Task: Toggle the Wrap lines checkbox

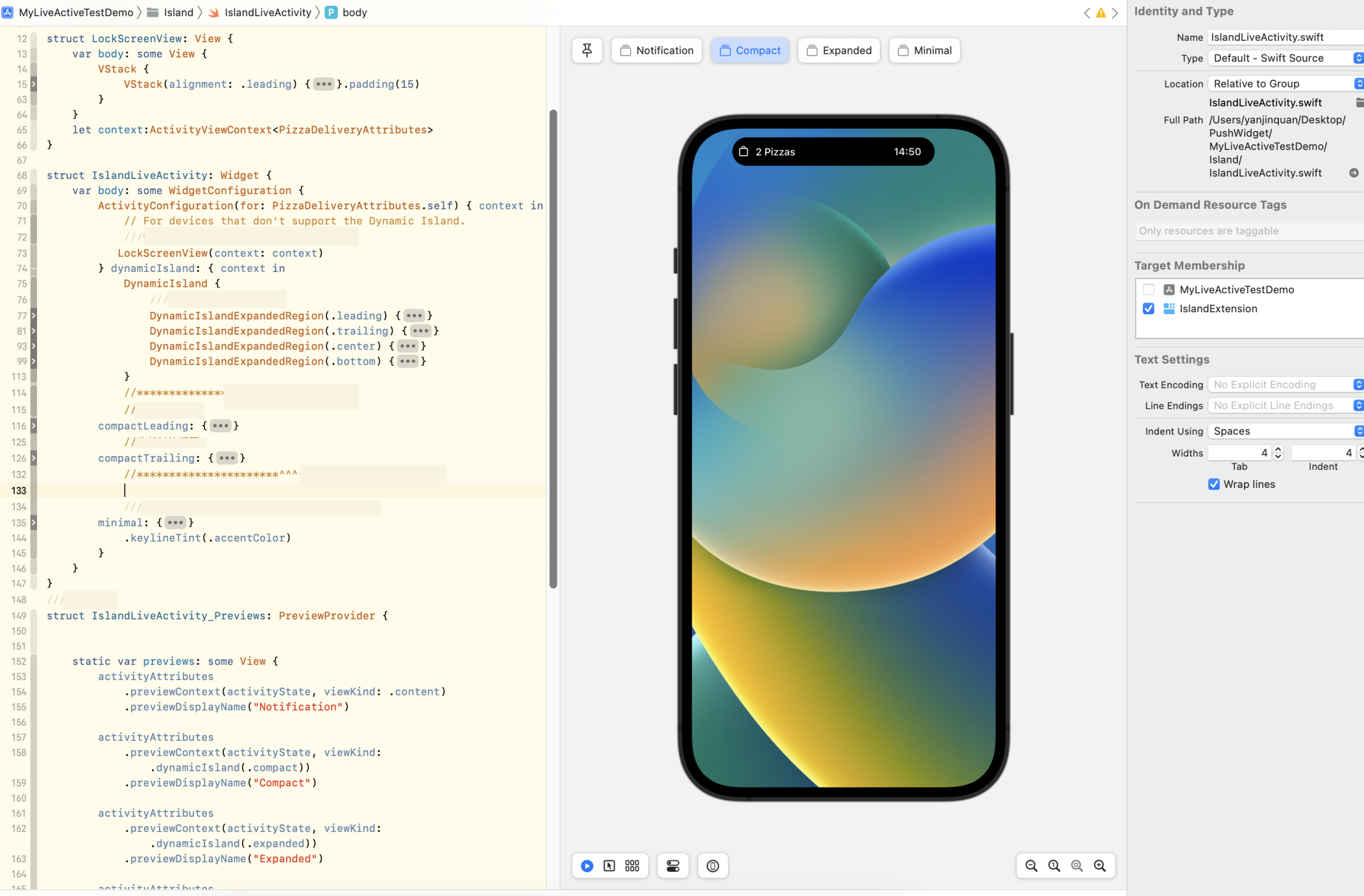Action: point(1214,484)
